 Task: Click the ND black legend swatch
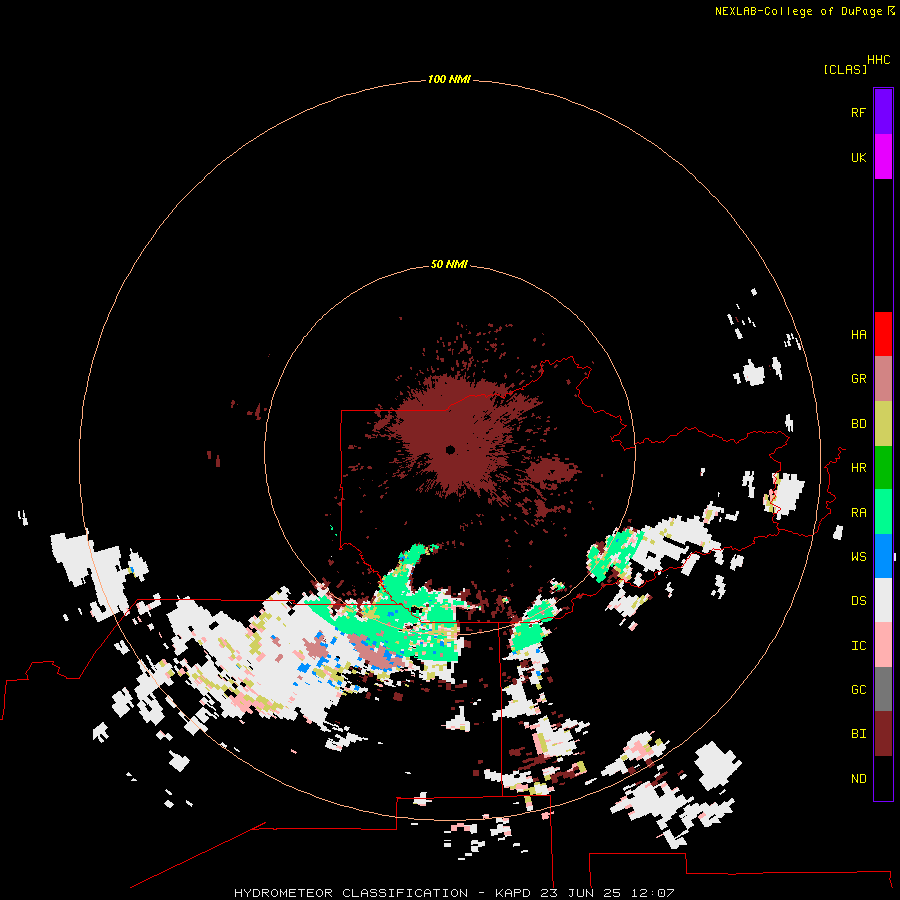(883, 778)
